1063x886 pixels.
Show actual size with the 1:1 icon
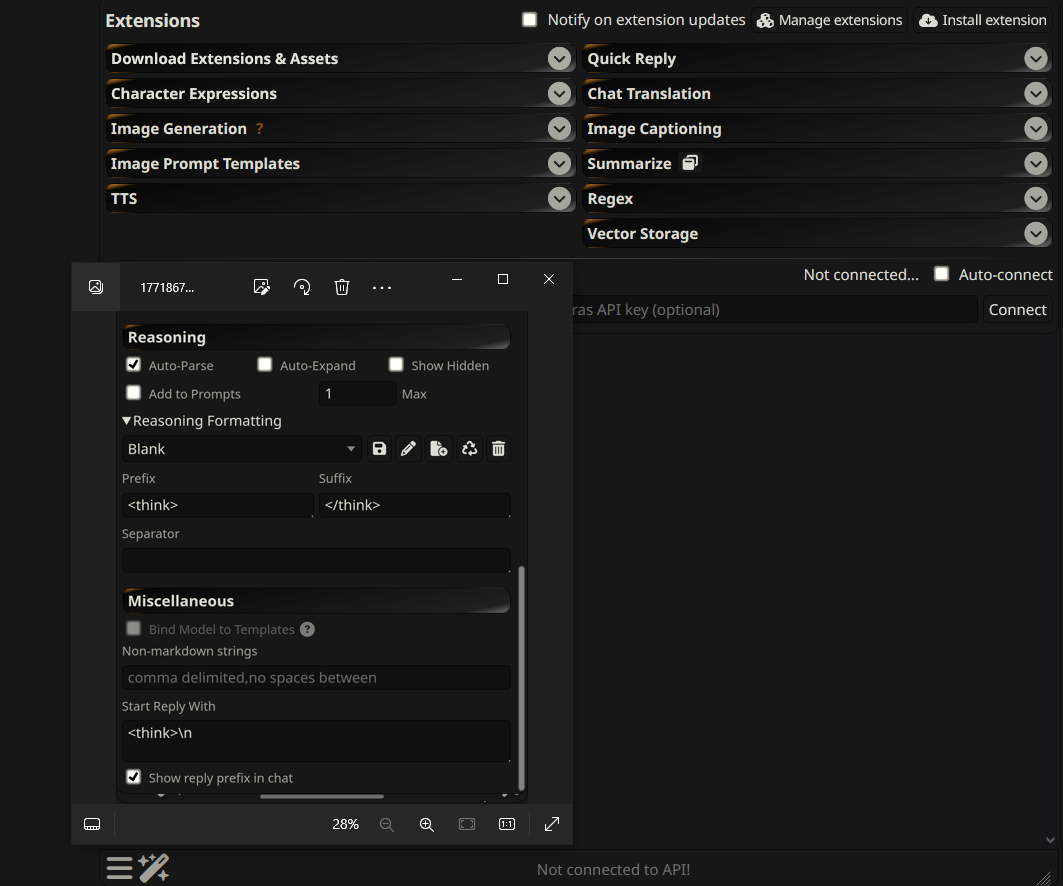coord(507,824)
